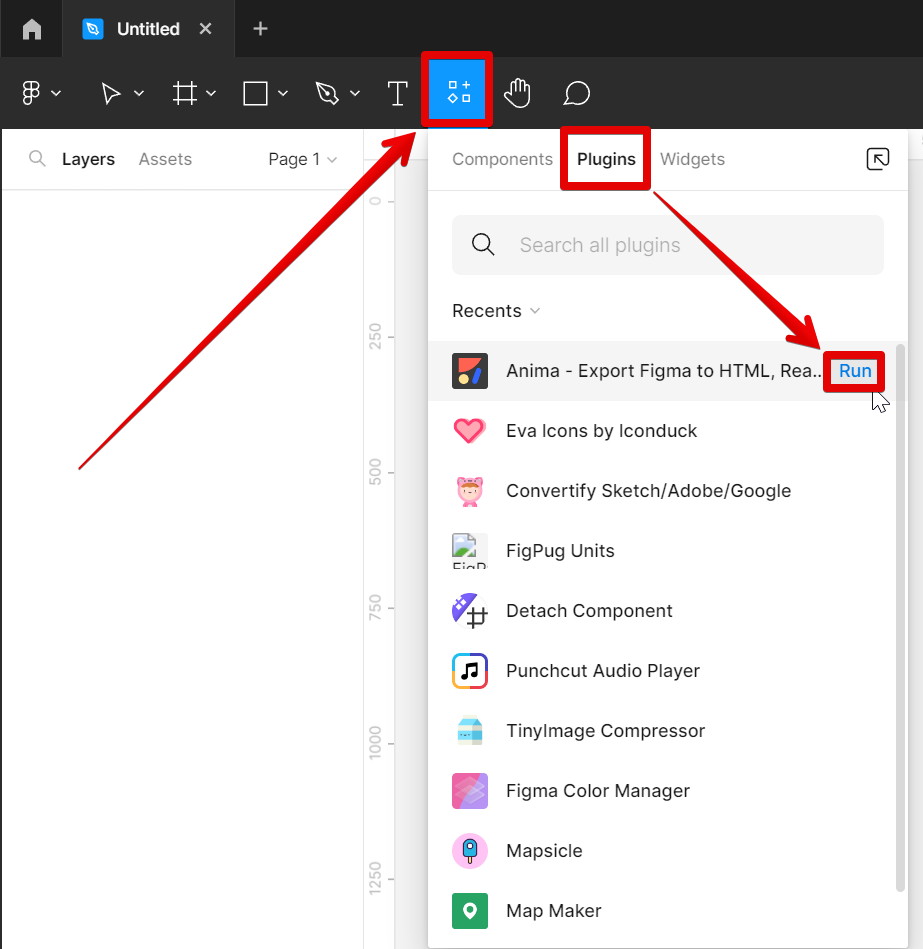923x949 pixels.
Task: Click the Home icon
Action: (31, 28)
